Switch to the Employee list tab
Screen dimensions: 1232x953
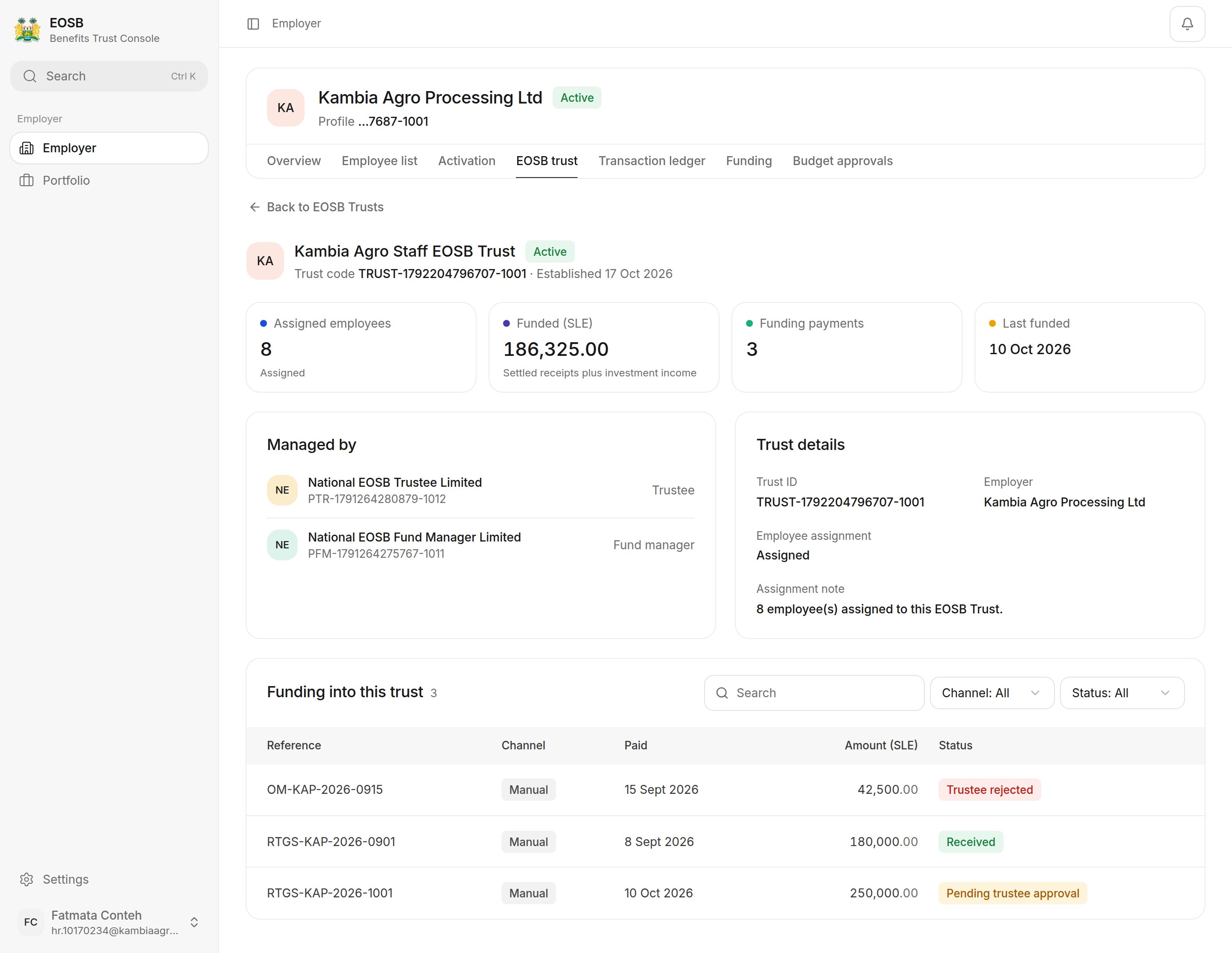pyautogui.click(x=379, y=161)
